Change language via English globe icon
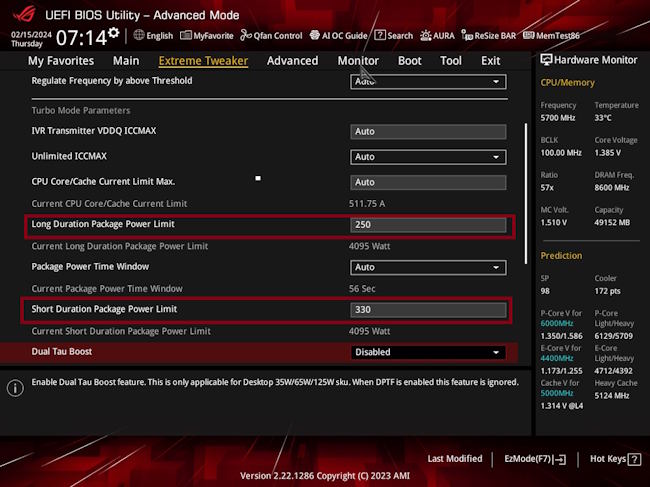Screen dimensions: 650x487 click(x=153, y=36)
